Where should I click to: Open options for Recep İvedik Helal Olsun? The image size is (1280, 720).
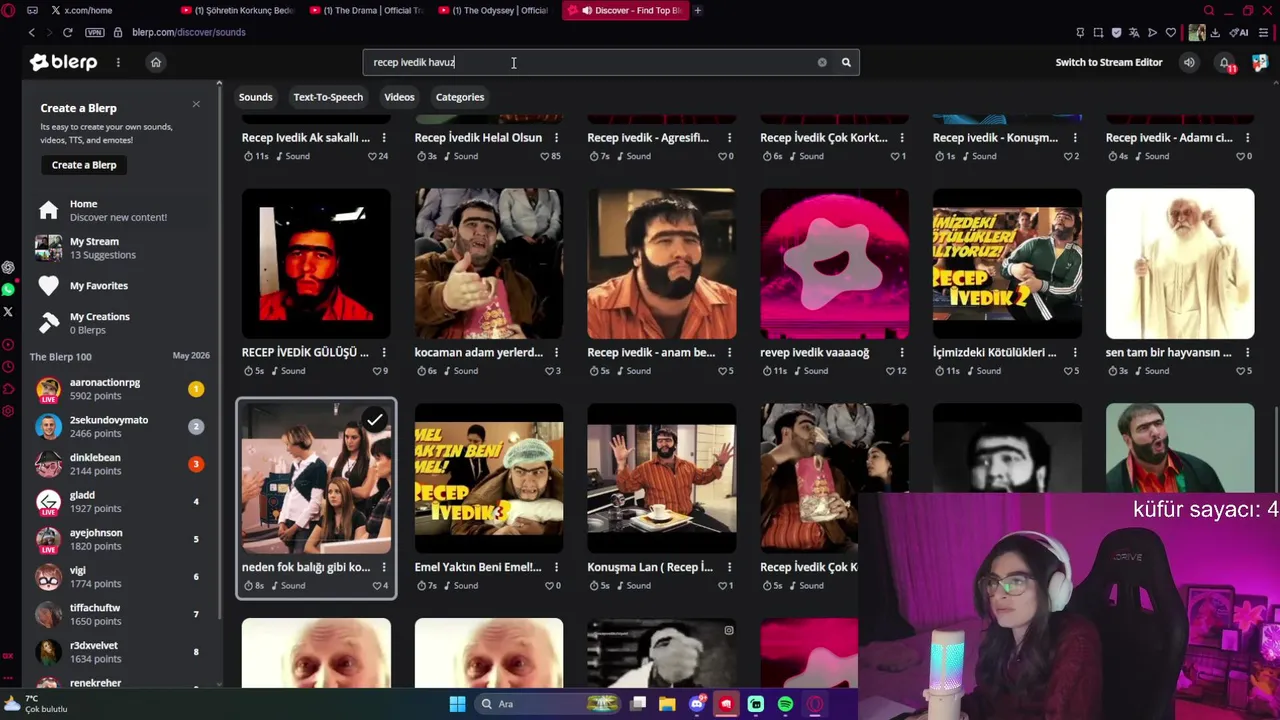[556, 138]
